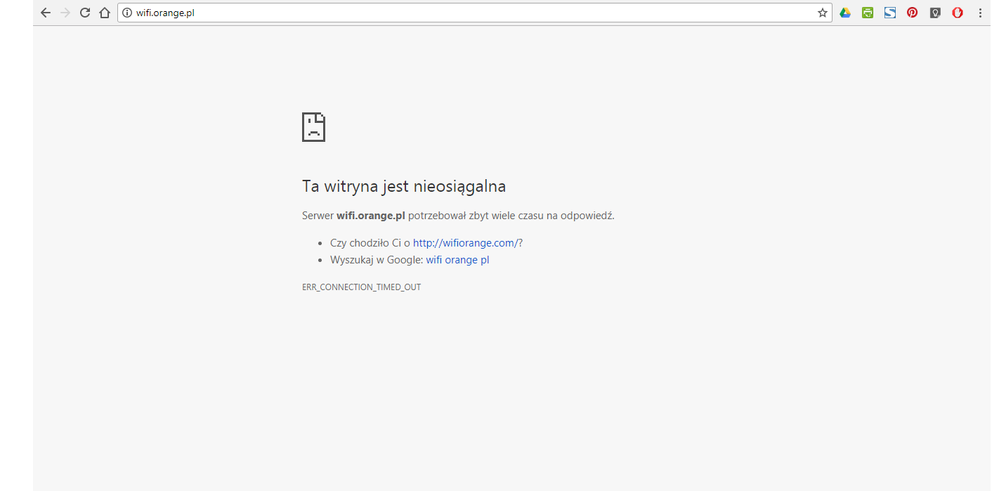Image resolution: width=999 pixels, height=491 pixels.
Task: Open the gray lightbulb extension
Action: tap(935, 13)
